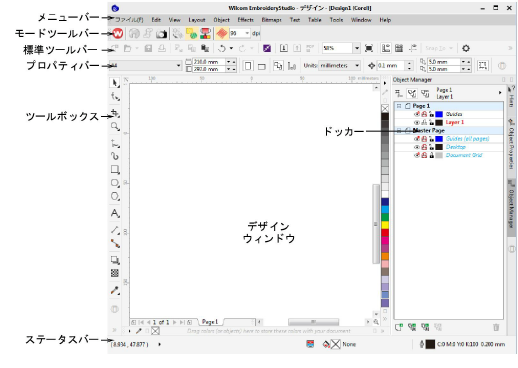Set landscape page orientation
The height and width of the screenshot is (368, 518).
[262, 66]
